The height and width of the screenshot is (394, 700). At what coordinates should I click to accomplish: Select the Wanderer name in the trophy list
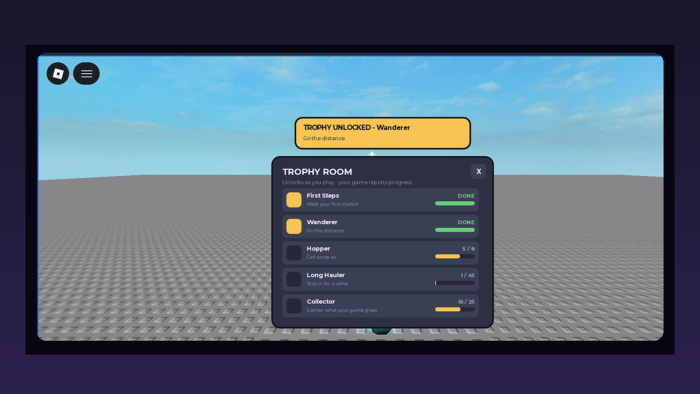[x=322, y=222]
